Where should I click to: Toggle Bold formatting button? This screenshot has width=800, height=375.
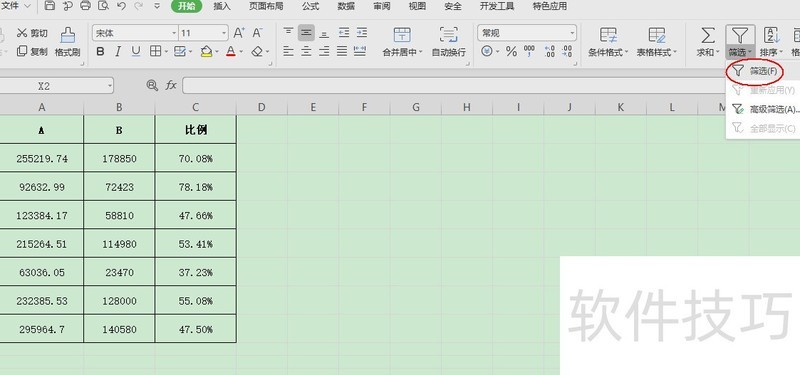click(101, 52)
